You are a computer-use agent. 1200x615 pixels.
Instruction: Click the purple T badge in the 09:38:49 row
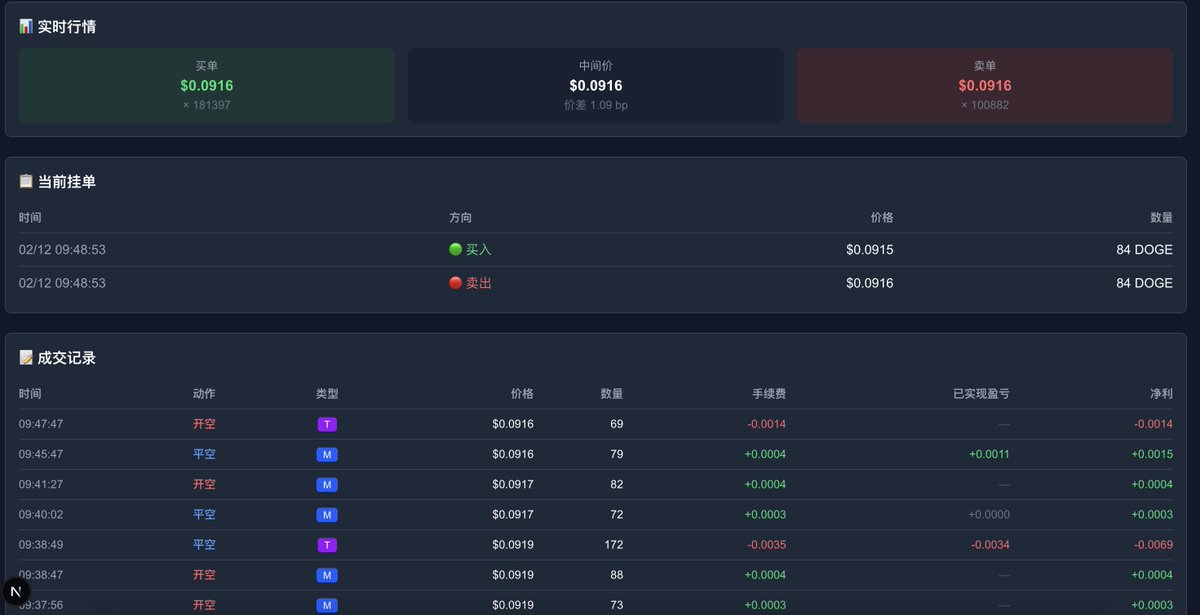click(x=327, y=545)
